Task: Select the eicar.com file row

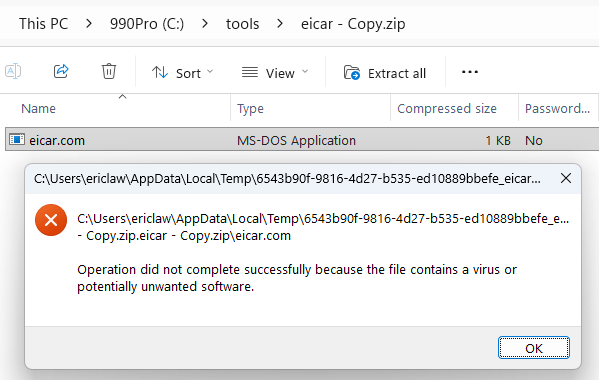Action: [302, 140]
